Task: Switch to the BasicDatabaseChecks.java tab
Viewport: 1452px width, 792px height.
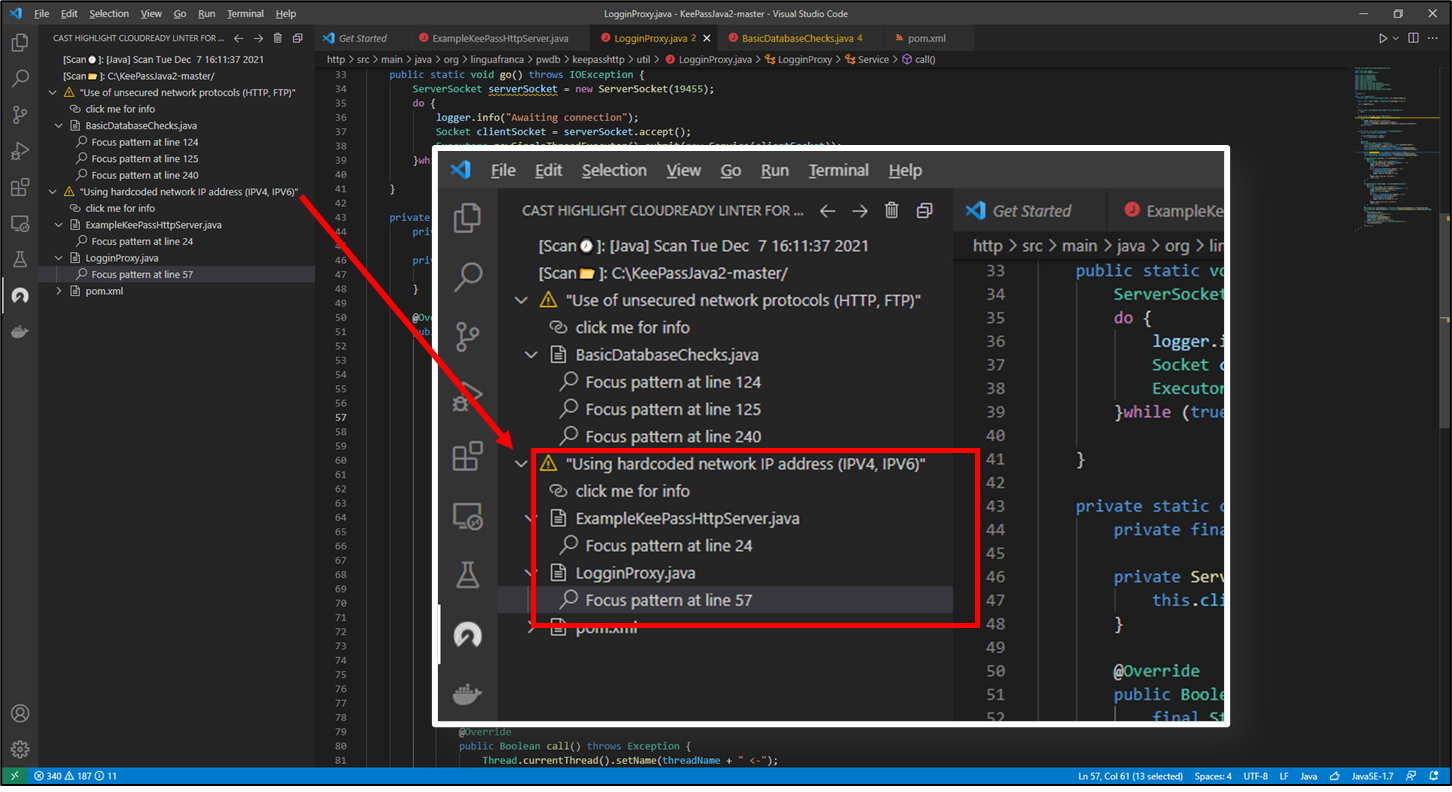Action: [797, 39]
